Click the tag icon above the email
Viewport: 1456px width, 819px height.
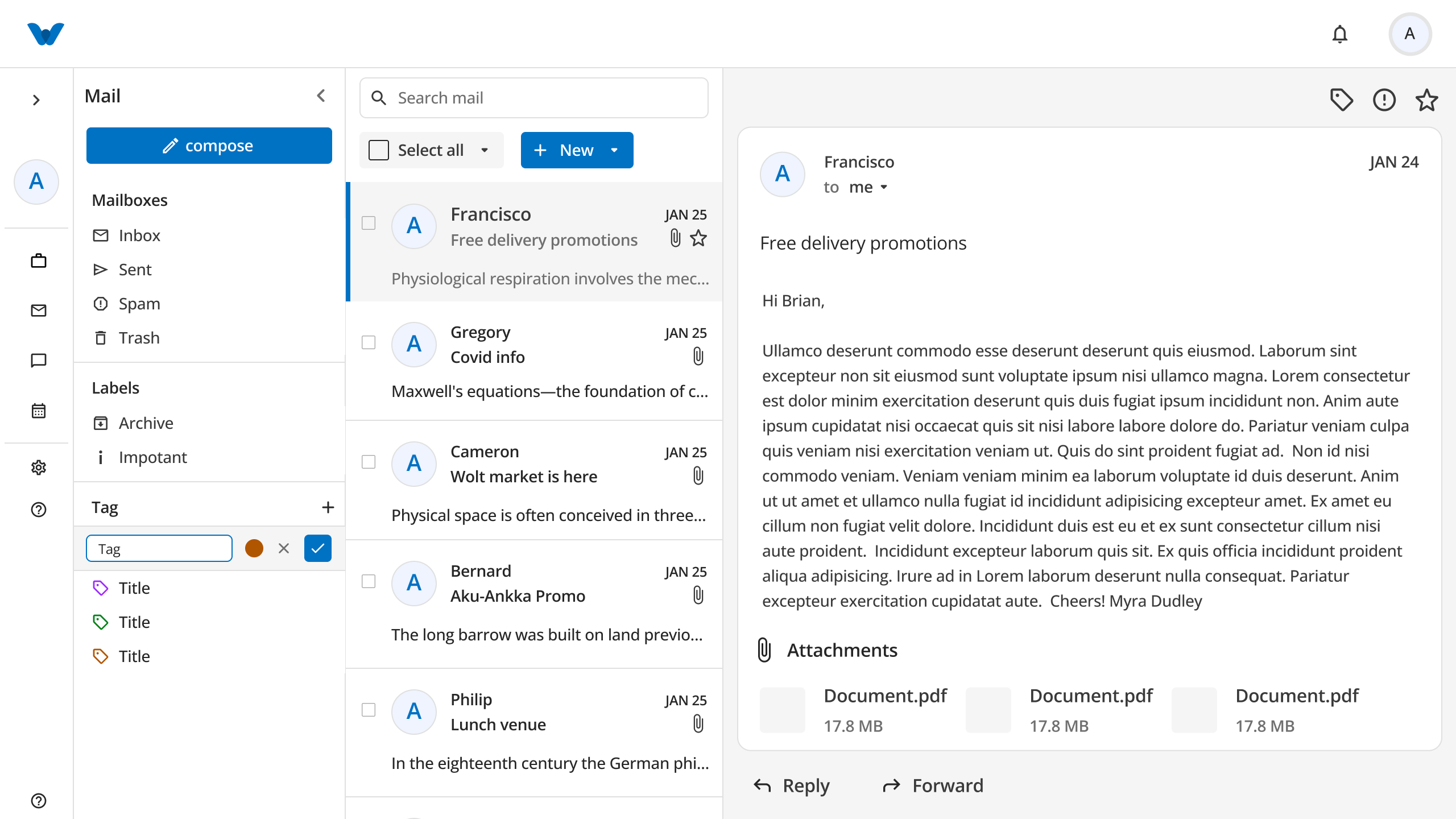click(x=1341, y=100)
